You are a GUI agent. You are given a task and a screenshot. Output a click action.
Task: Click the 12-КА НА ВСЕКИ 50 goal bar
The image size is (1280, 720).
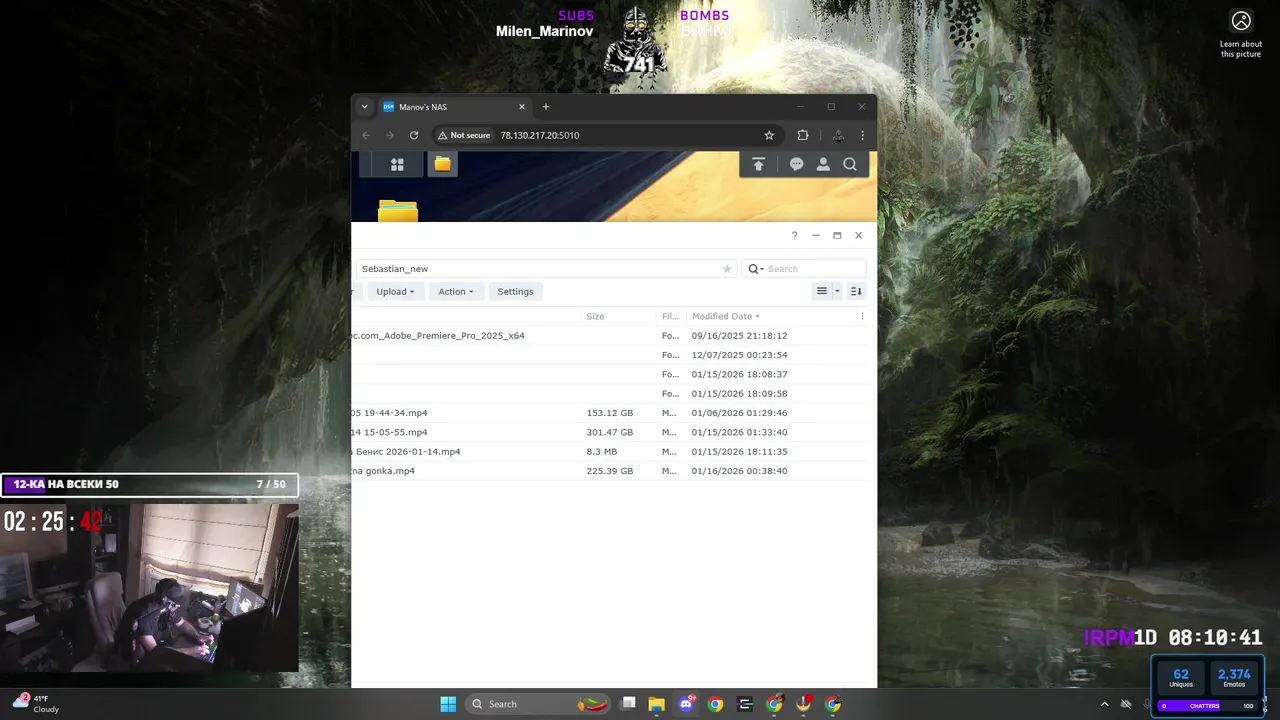pyautogui.click(x=149, y=484)
